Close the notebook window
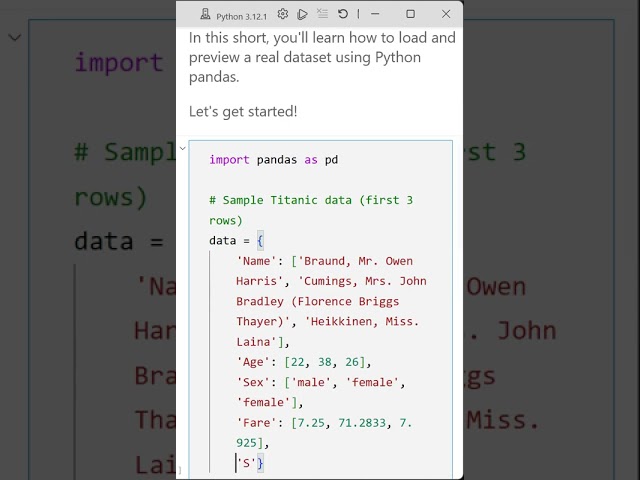 click(446, 14)
